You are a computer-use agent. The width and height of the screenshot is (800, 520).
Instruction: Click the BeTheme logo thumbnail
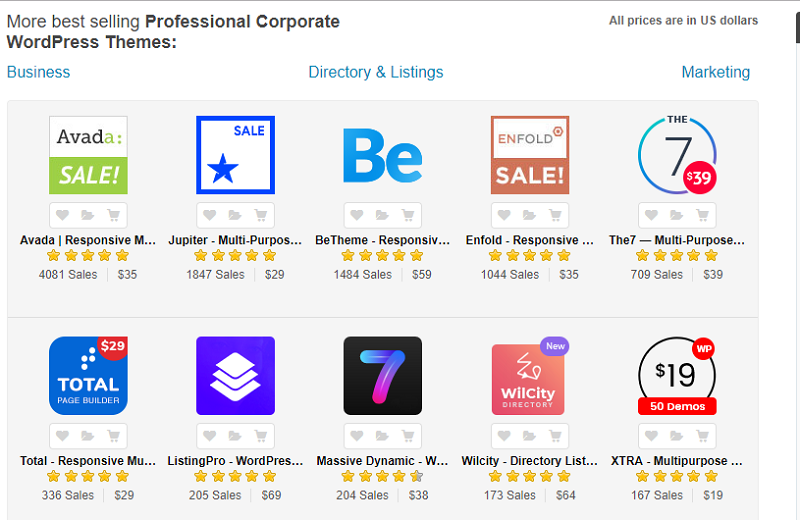click(383, 155)
